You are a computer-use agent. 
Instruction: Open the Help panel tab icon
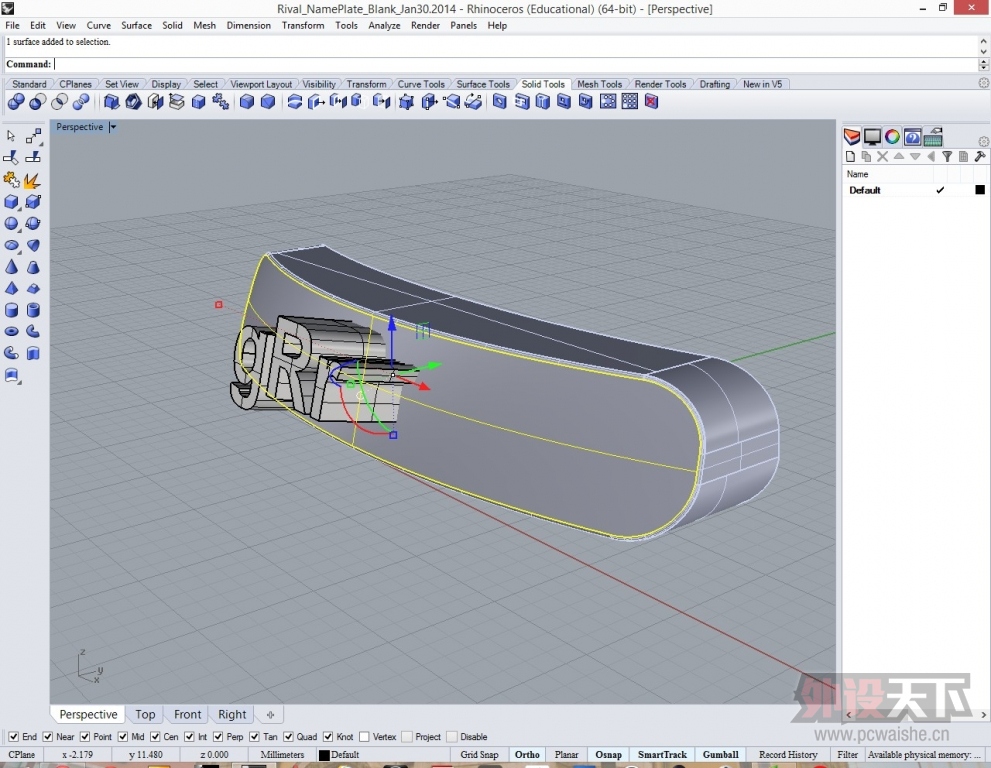click(x=913, y=137)
